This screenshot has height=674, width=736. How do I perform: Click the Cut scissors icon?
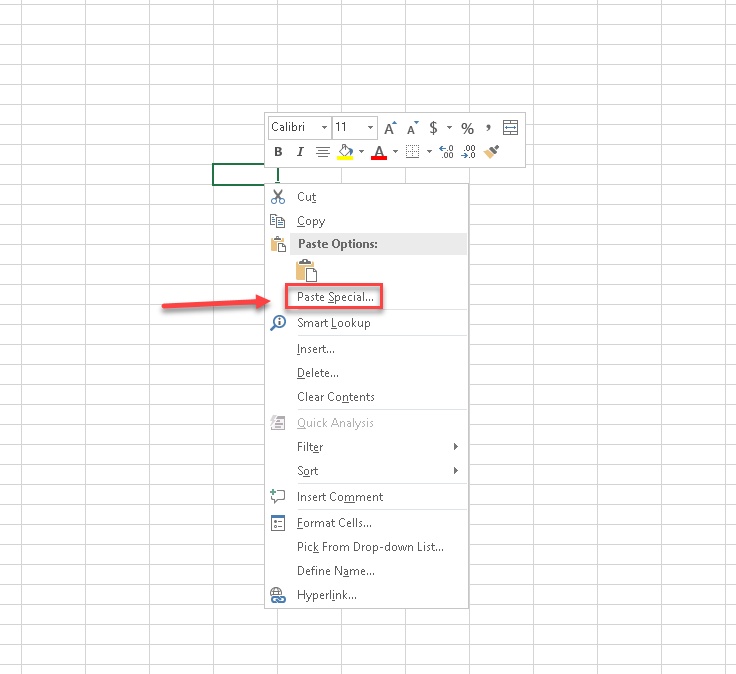pos(277,197)
